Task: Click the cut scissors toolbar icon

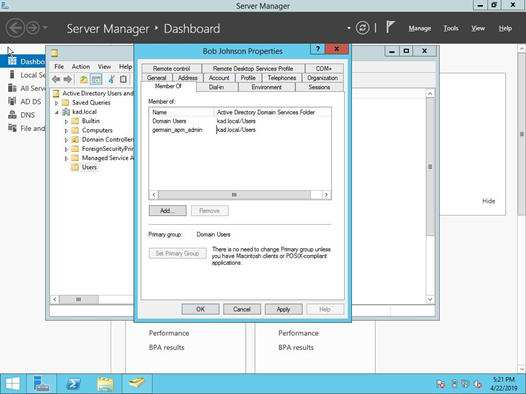Action: click(111, 79)
